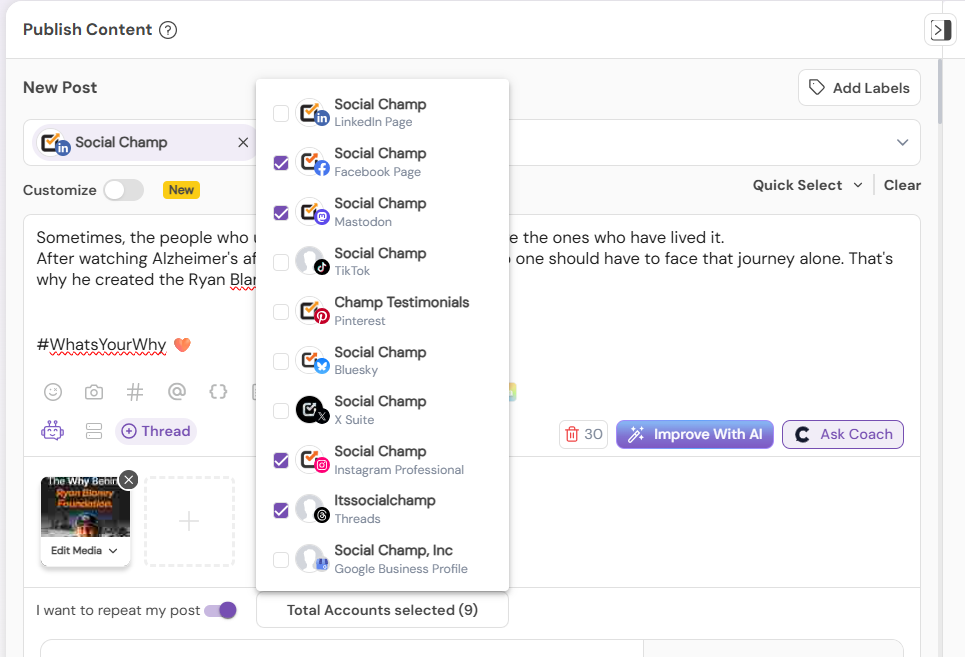Click the @ mention icon

pyautogui.click(x=177, y=391)
